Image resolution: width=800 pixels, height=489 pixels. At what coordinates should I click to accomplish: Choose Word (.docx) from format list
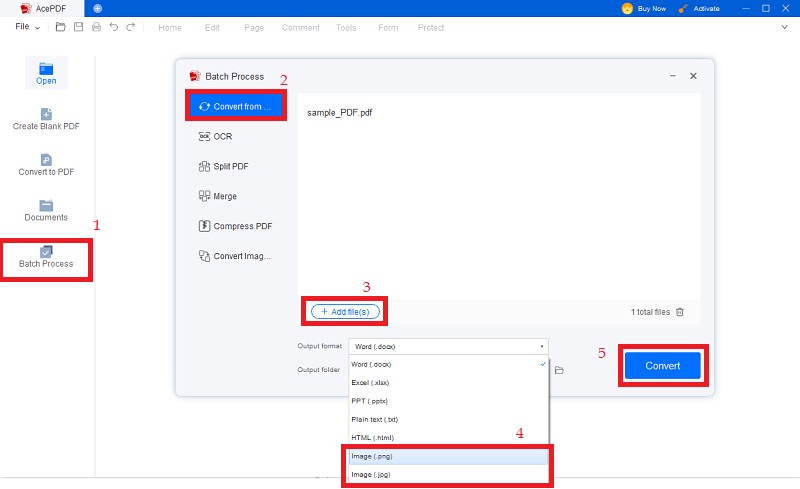[x=448, y=364]
